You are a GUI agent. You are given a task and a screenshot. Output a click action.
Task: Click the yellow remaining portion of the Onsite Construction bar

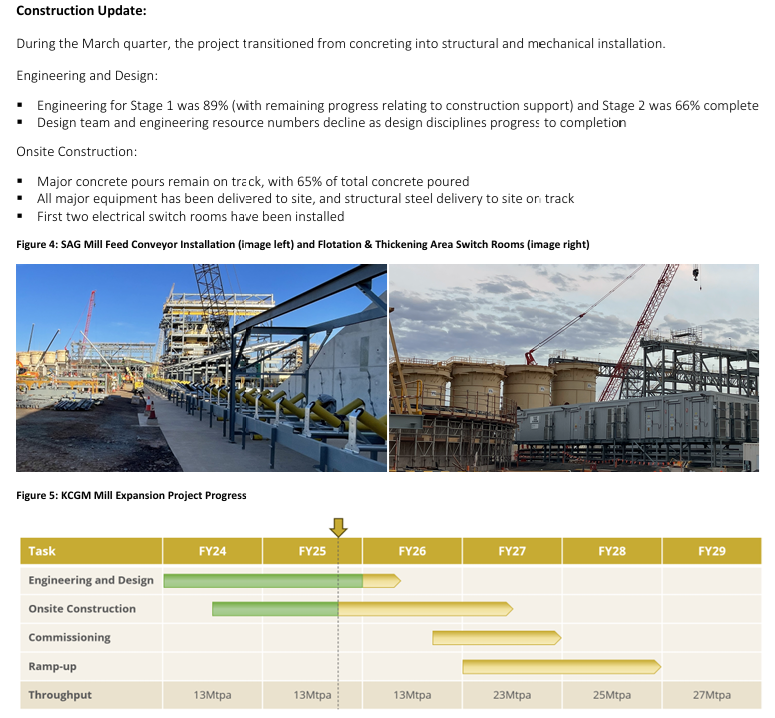click(425, 609)
